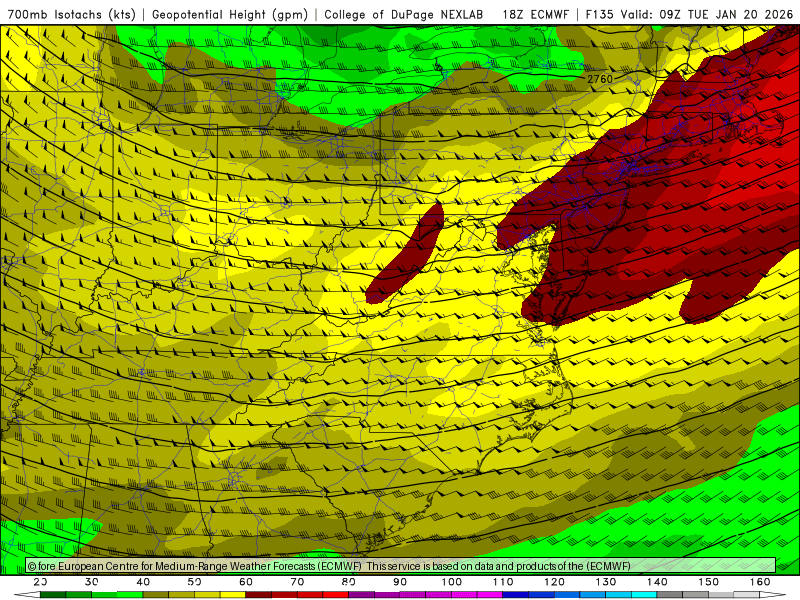Click the dark maroon swatch just after 60
The image size is (800, 600).
click(259, 595)
